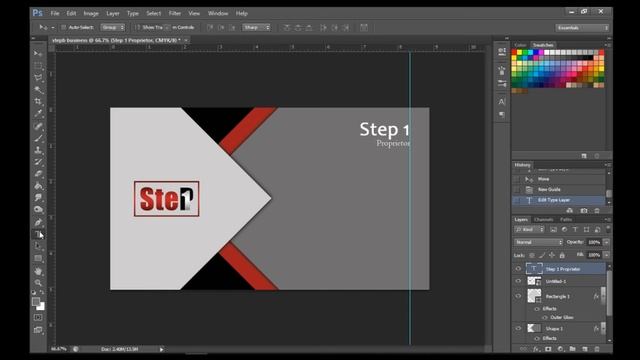Select the Eyedropper tool

(x=38, y=113)
